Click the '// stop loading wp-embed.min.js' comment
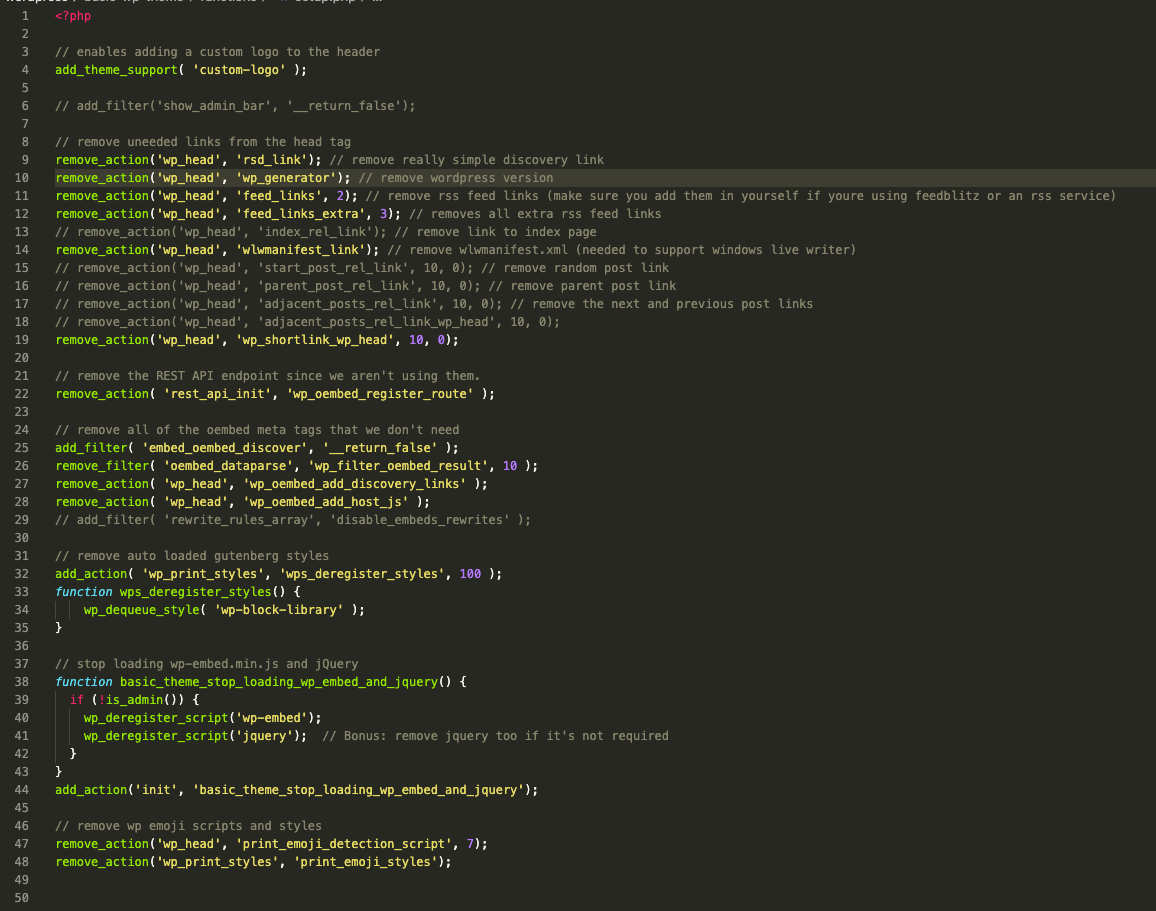Viewport: 1156px width, 911px height. click(206, 664)
